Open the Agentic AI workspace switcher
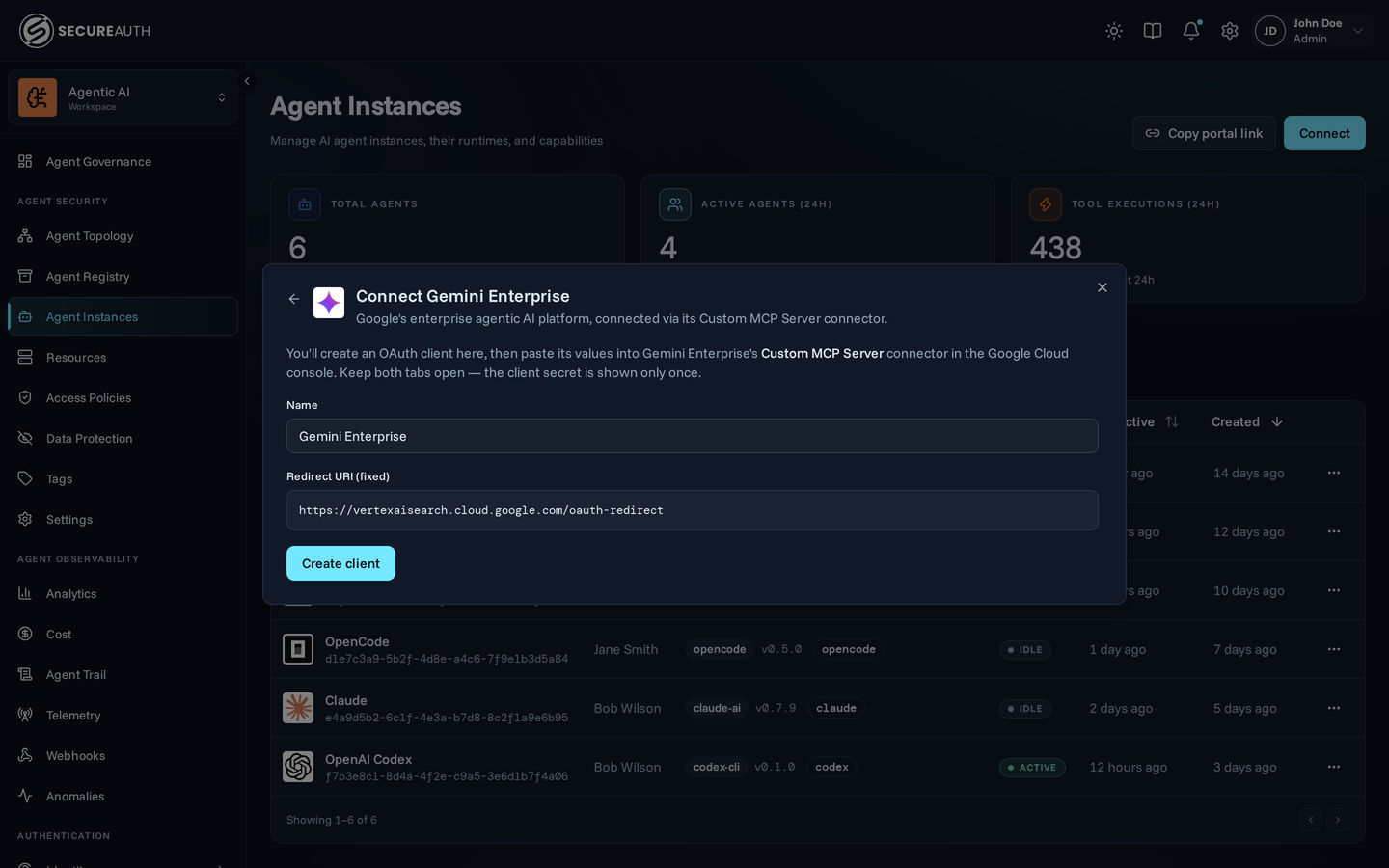Viewport: 1389px width, 868px height. [x=123, y=97]
